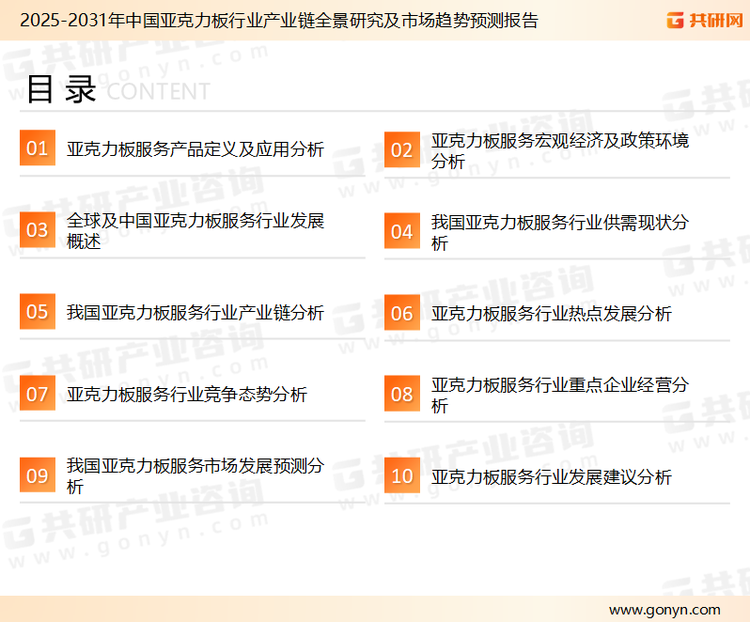Open chapter 全球及中国亚克力板服务行业发展概述

(195, 231)
